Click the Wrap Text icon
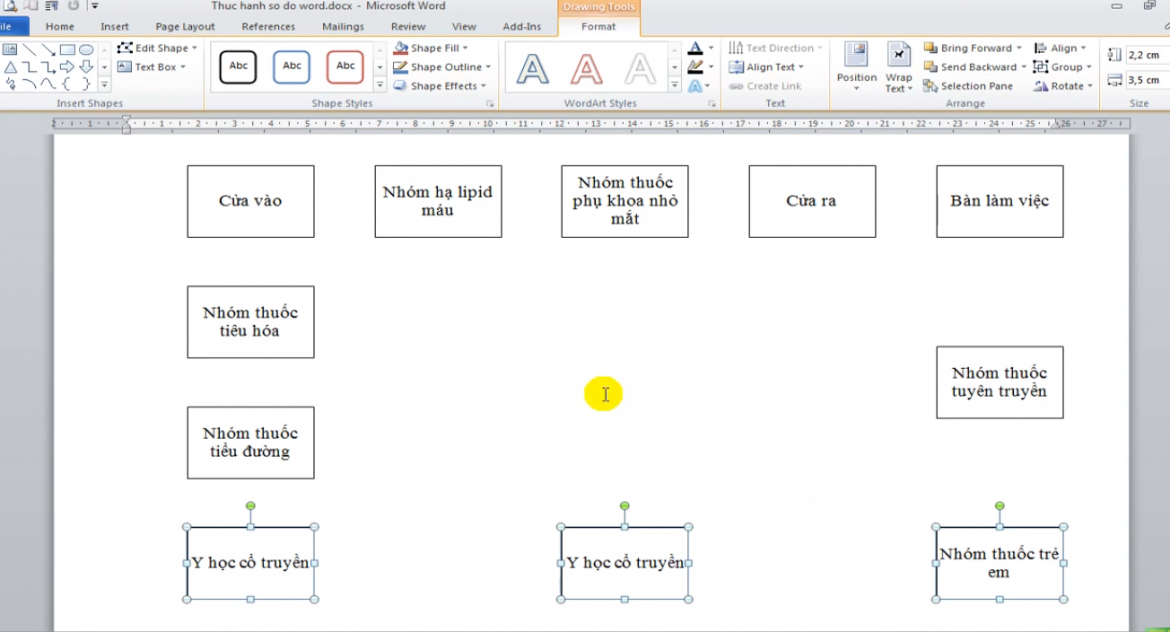The height and width of the screenshot is (632, 1170). pos(899,66)
